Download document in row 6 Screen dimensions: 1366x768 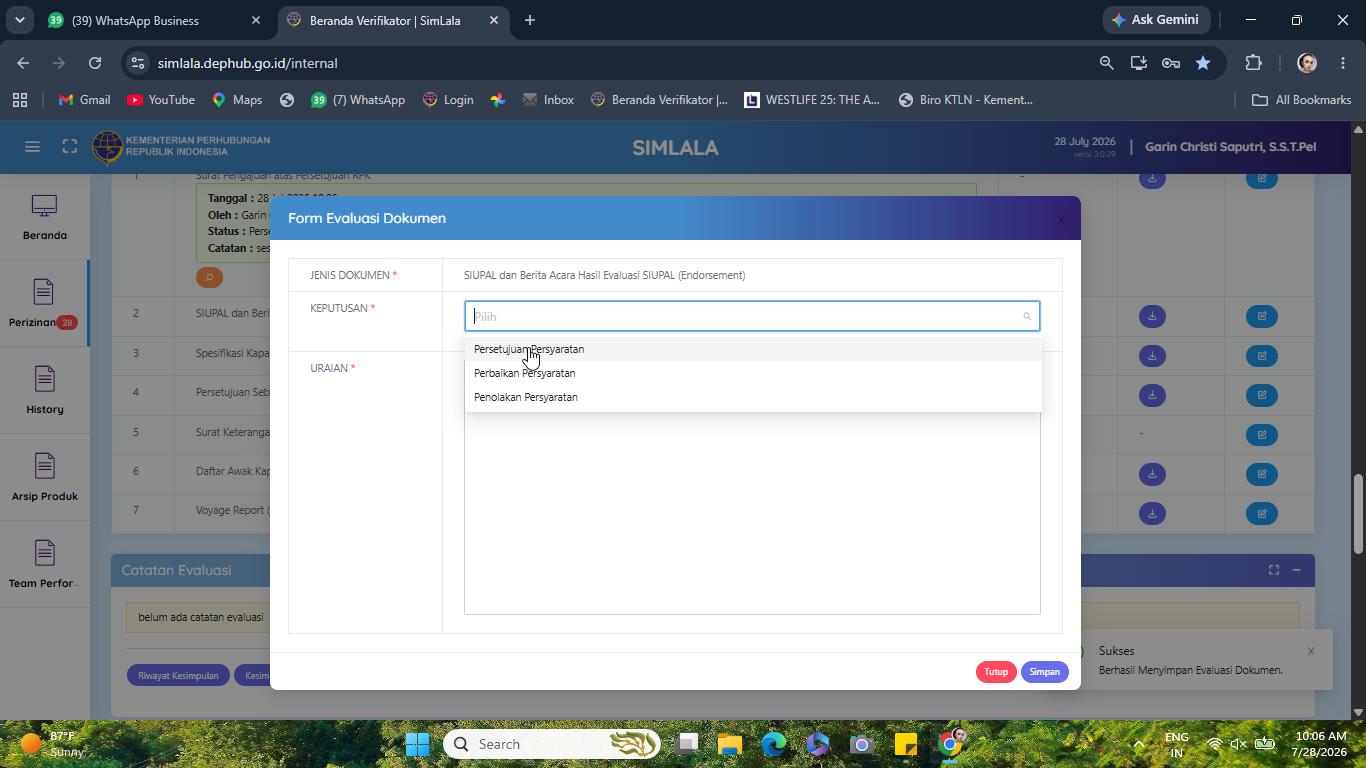[1152, 474]
